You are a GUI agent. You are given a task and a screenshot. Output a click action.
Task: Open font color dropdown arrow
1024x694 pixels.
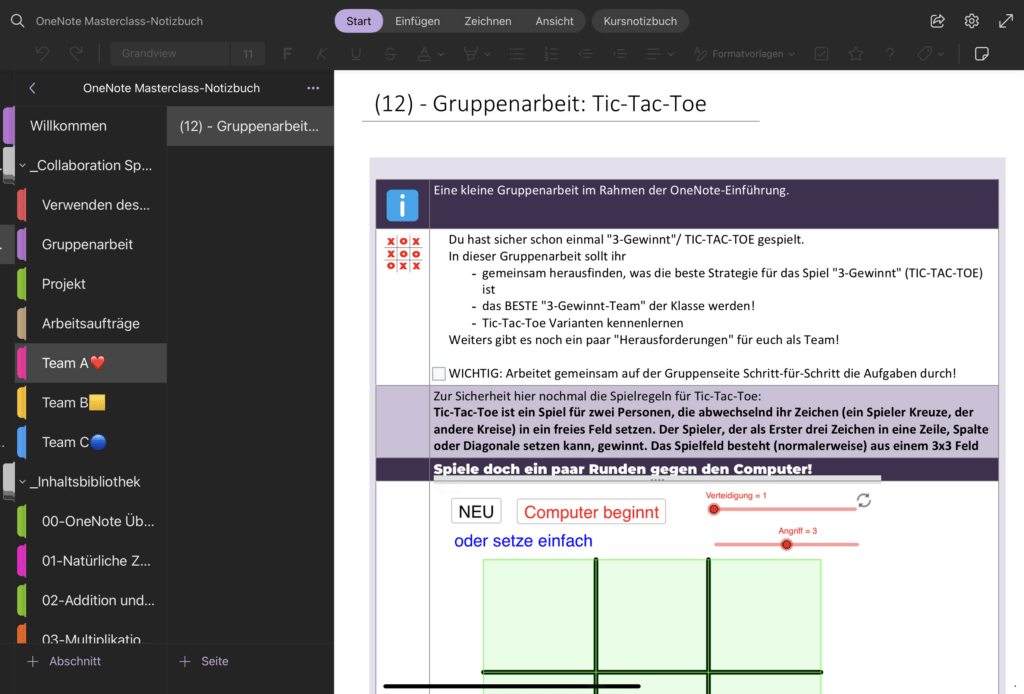441,54
